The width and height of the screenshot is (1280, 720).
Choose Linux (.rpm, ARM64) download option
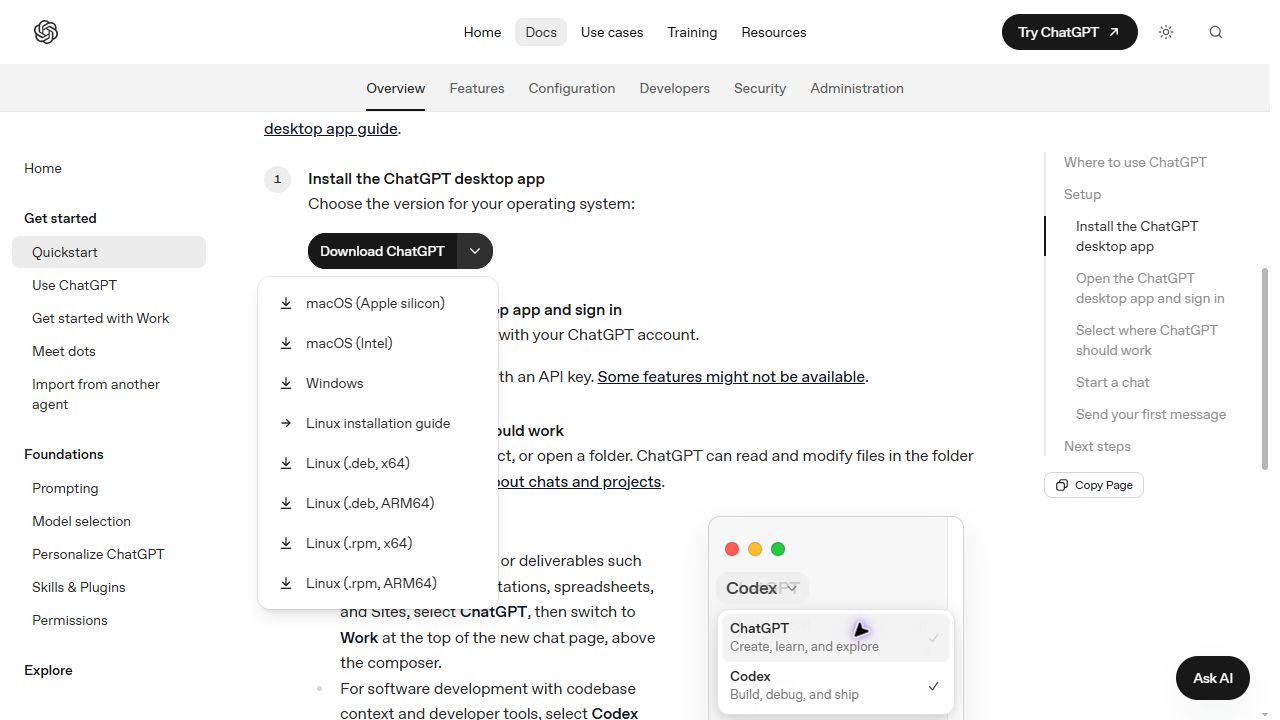[378, 583]
